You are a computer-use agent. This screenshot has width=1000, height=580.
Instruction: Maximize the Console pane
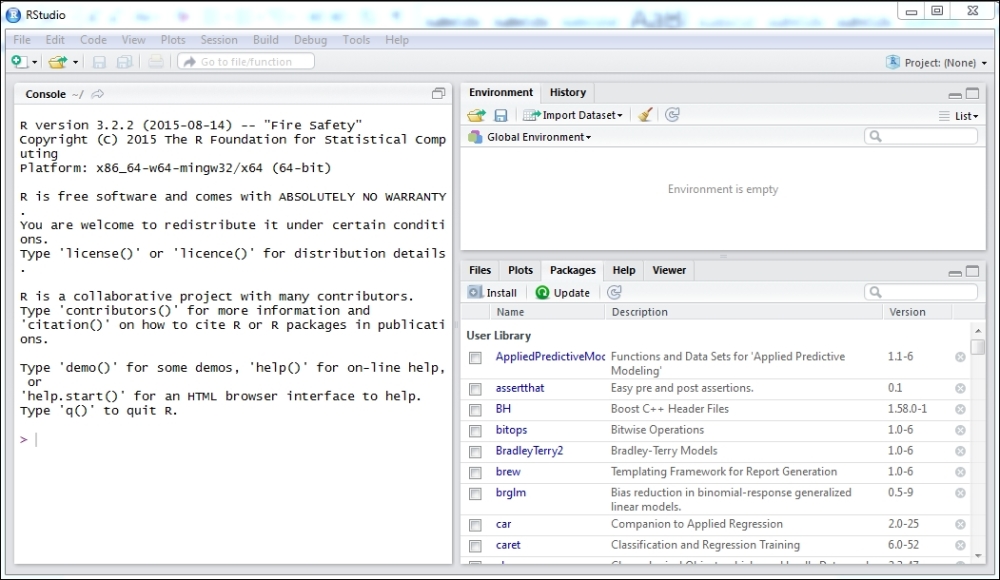[x=438, y=94]
